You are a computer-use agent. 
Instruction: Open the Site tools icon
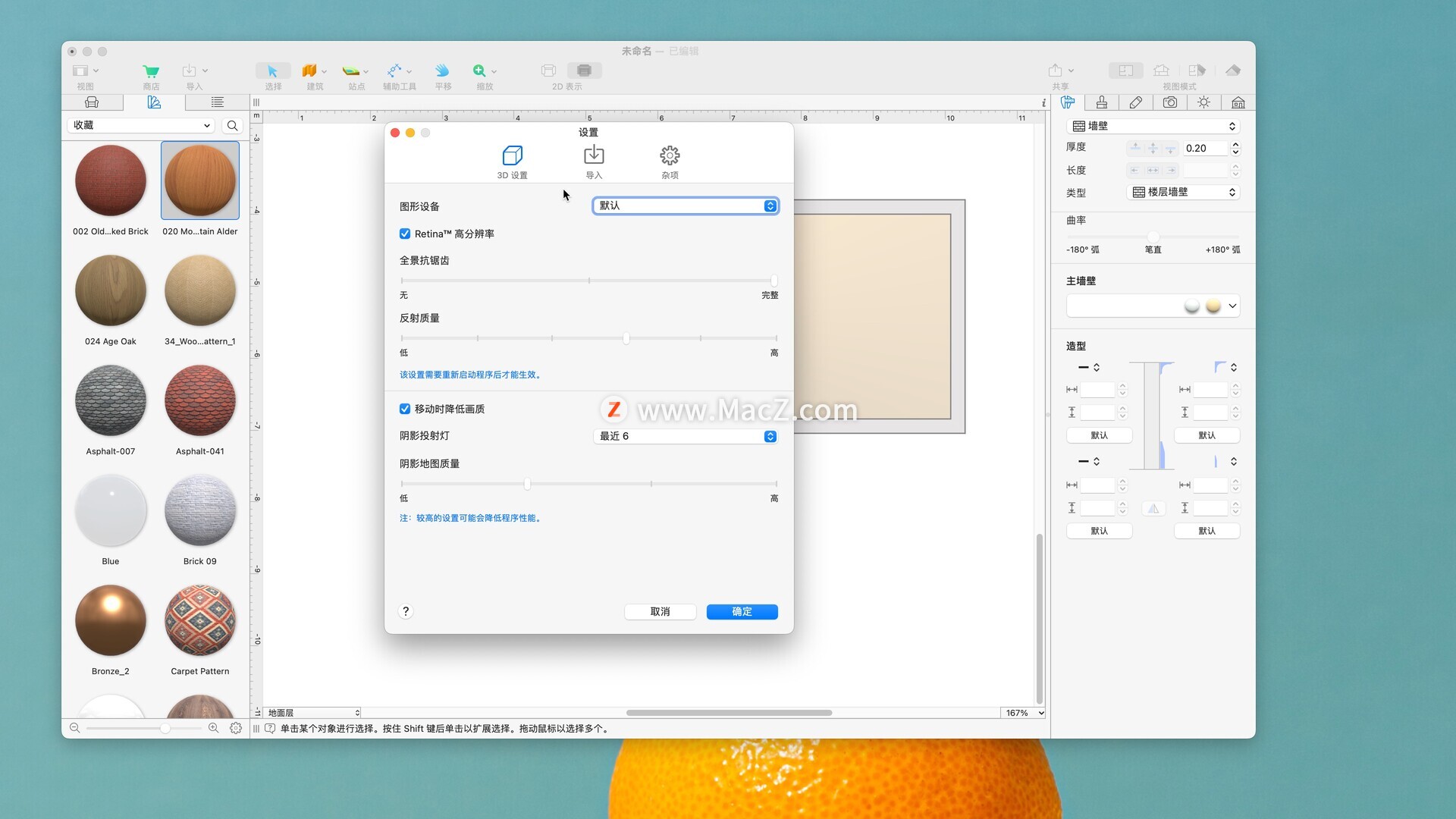[351, 71]
